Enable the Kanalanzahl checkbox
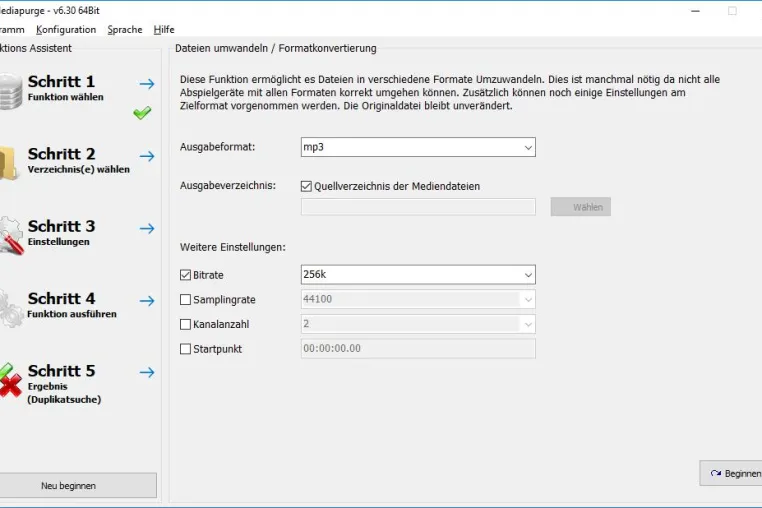This screenshot has height=508, width=762. [185, 324]
